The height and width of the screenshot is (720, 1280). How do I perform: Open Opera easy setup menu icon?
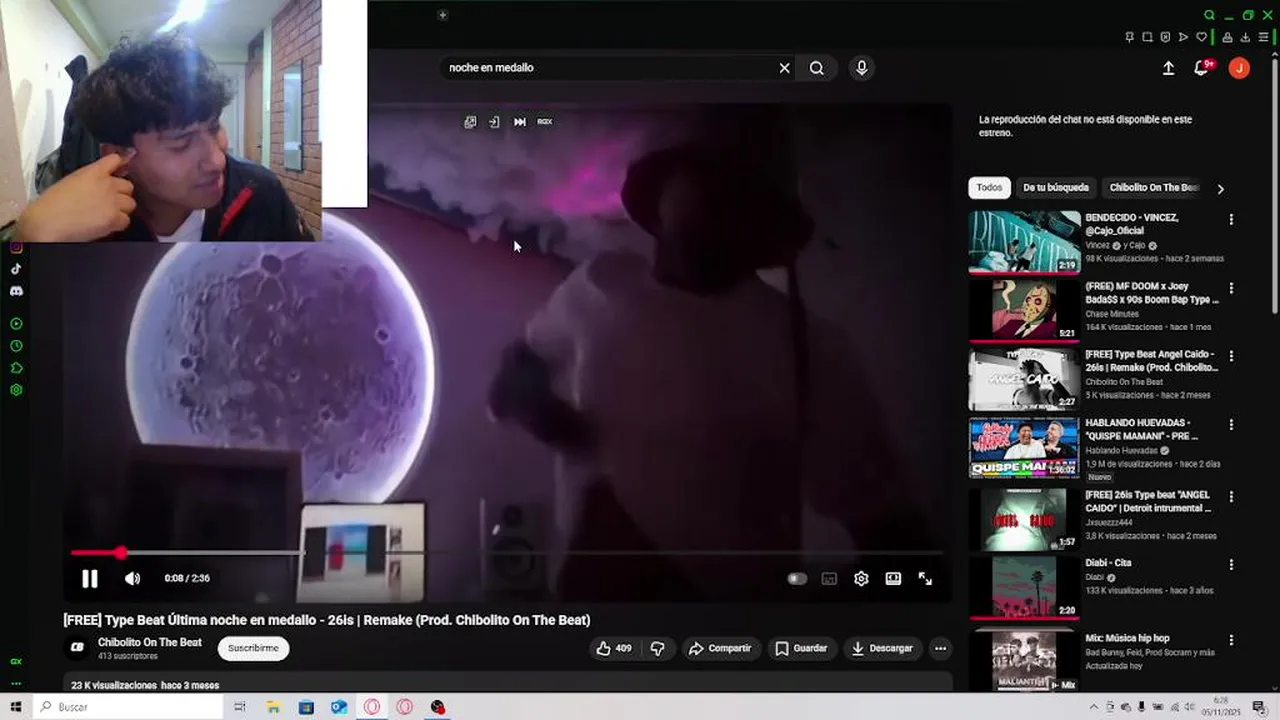(x=1264, y=37)
